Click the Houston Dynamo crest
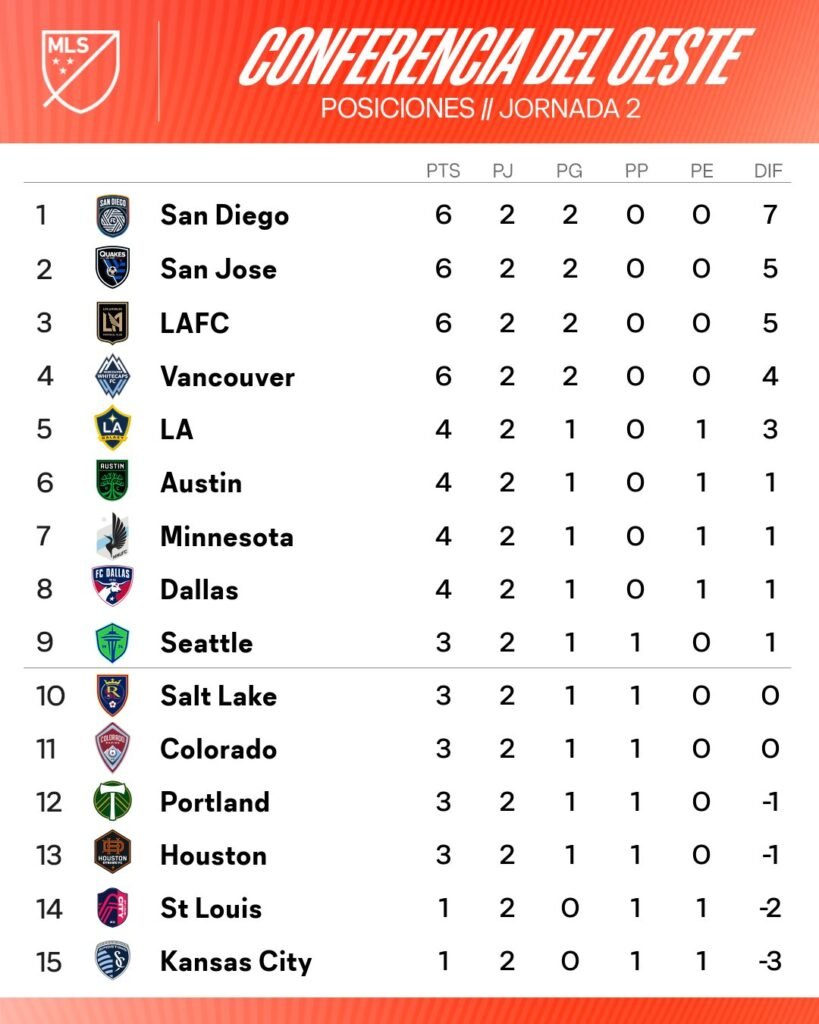Viewport: 819px width, 1024px height. (x=113, y=855)
